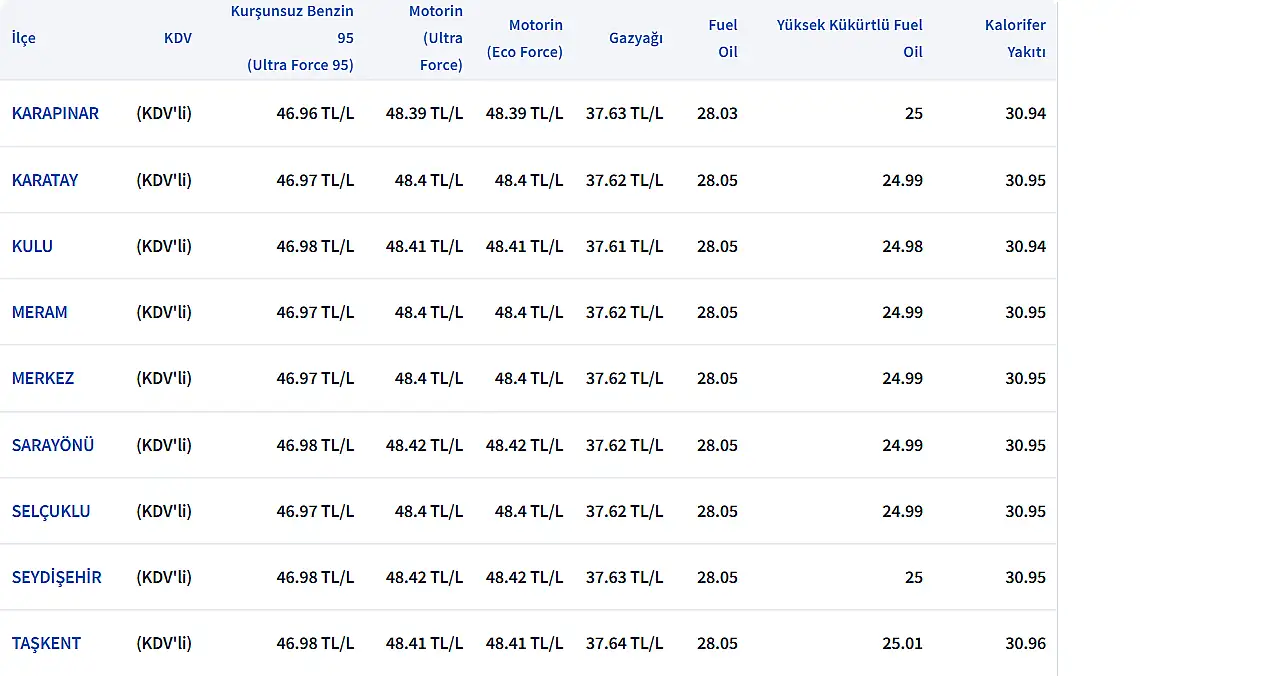Click the Motorin (Eco Force) column header
This screenshot has width=1280, height=676.
click(x=525, y=38)
